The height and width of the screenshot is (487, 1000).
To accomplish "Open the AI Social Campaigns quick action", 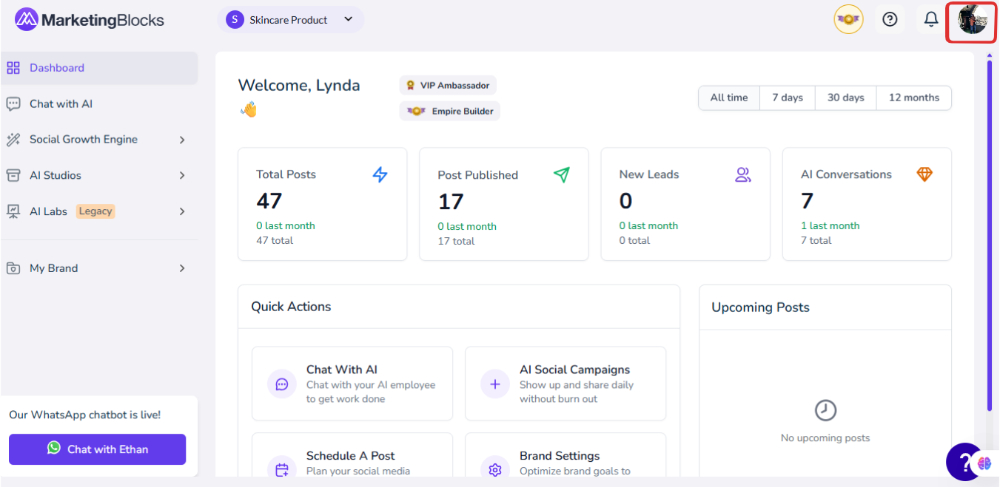I will (x=565, y=384).
